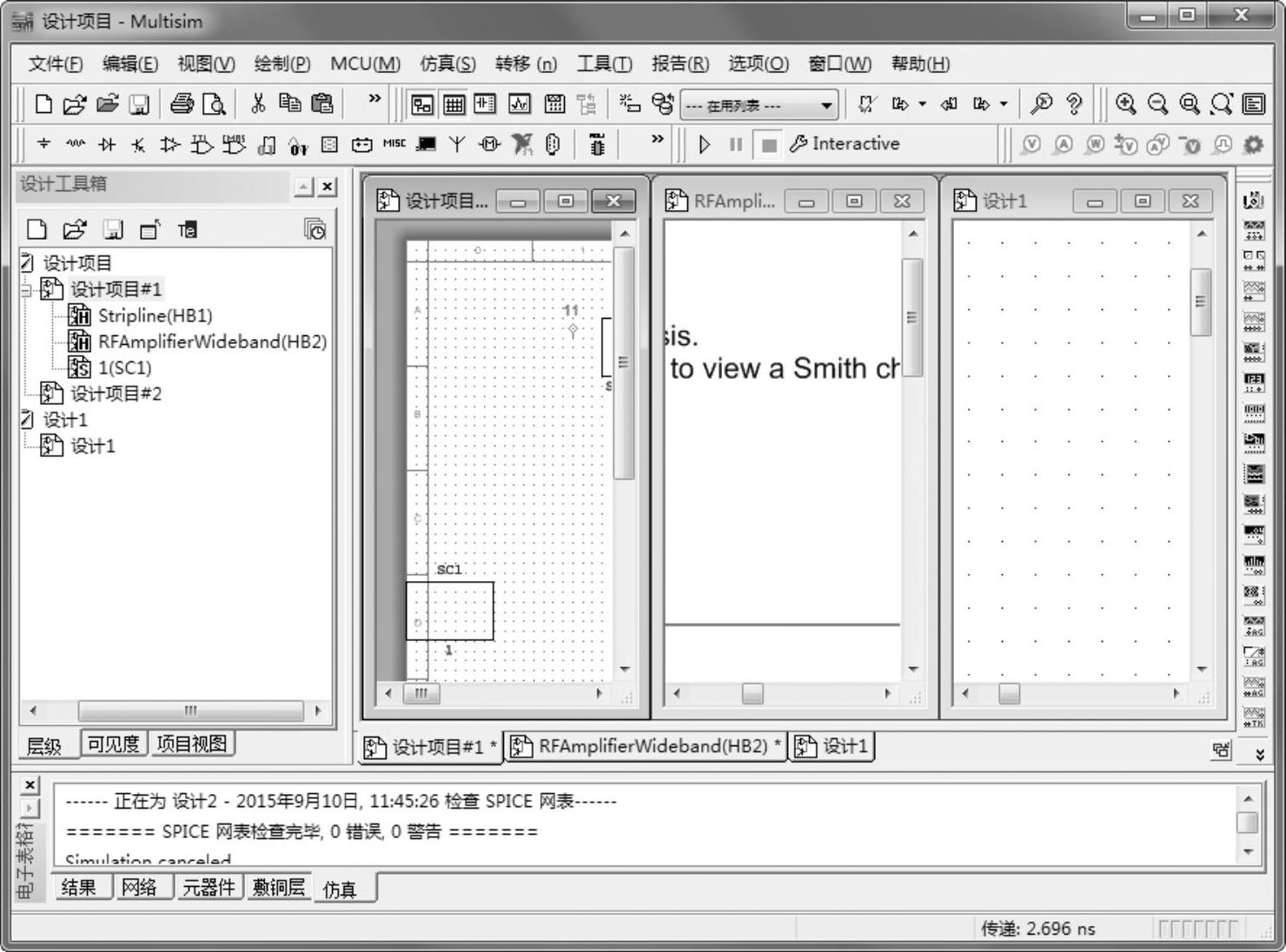Expand component toolbar overflow chevron

(657, 139)
